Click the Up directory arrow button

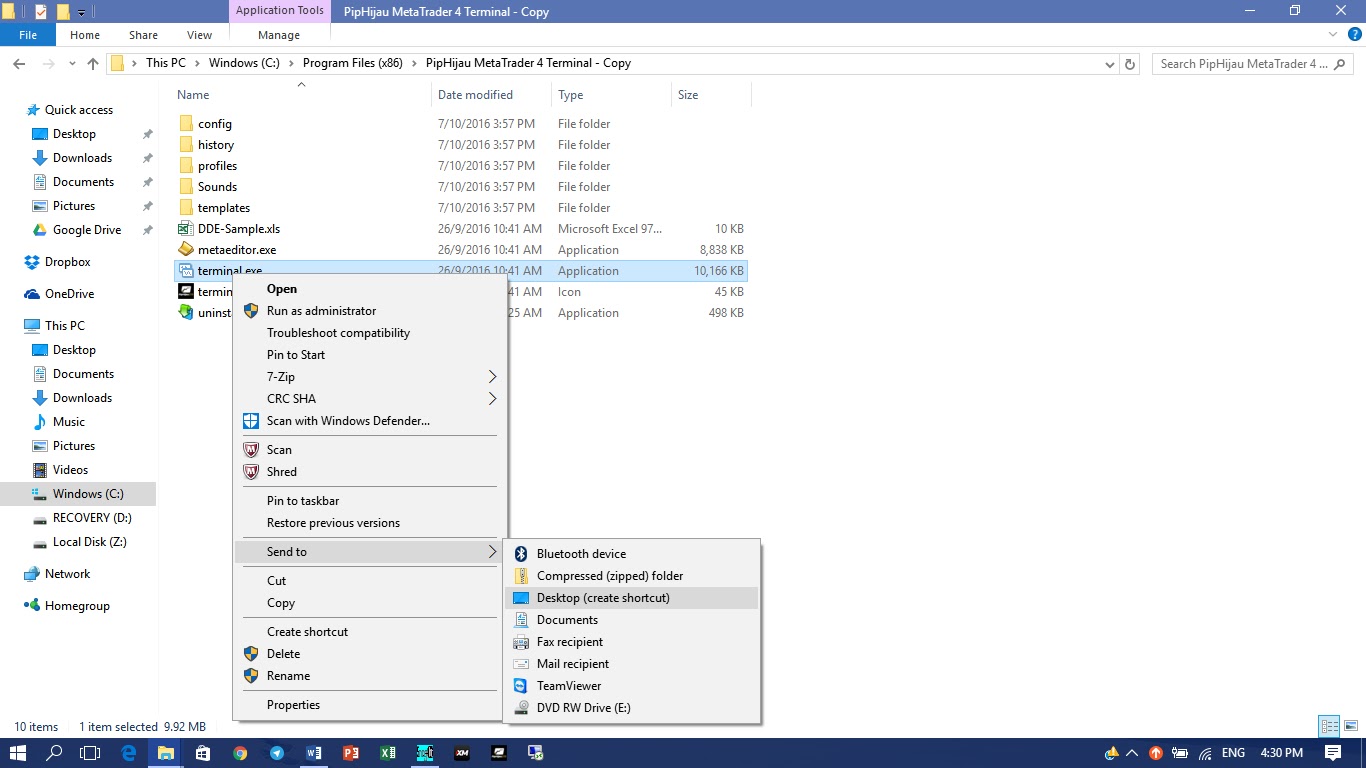[x=93, y=63]
